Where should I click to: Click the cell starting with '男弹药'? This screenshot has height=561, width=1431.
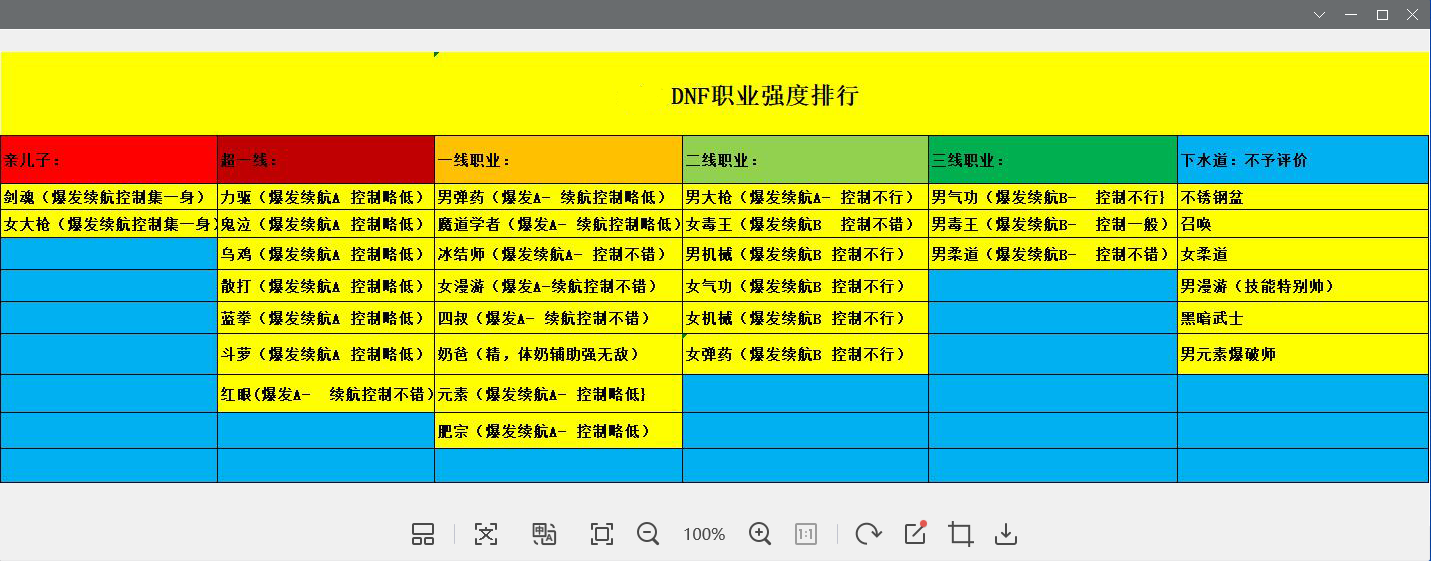(558, 197)
